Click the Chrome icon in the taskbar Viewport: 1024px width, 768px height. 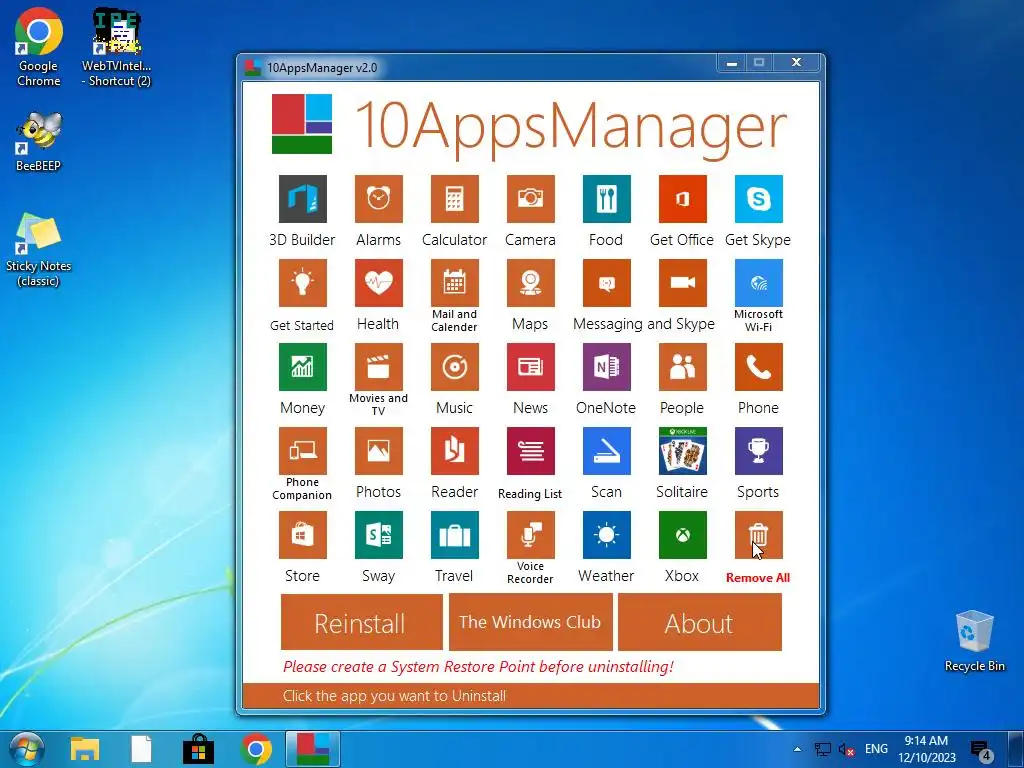point(255,748)
